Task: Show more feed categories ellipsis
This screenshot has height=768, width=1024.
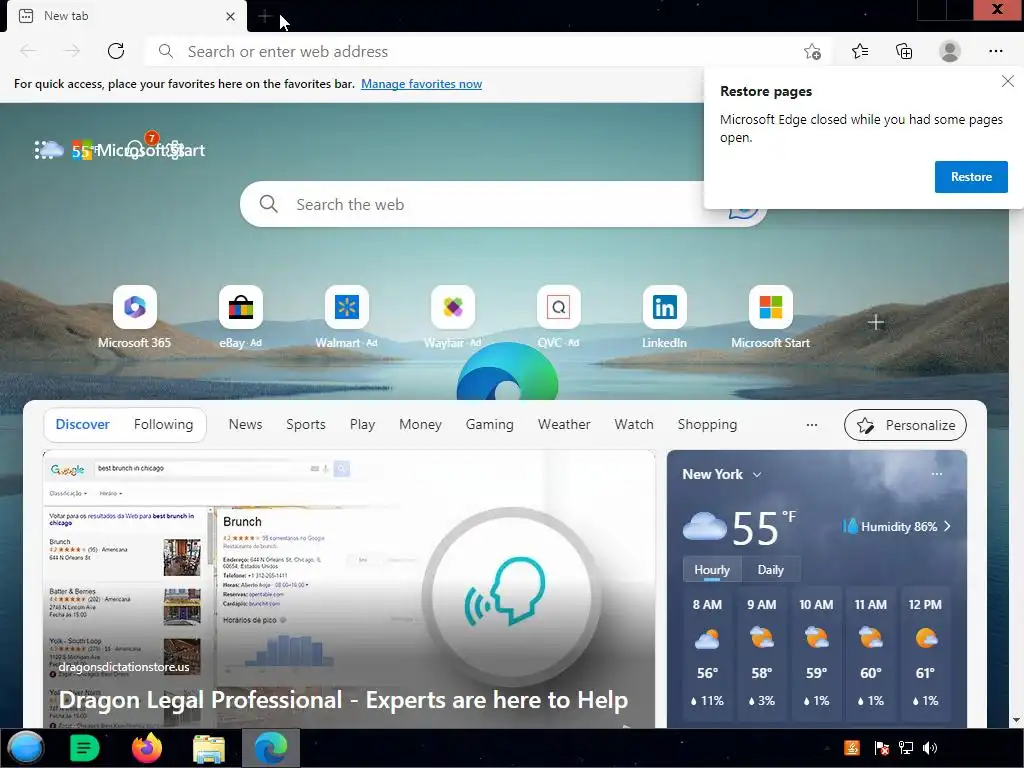Action: pos(812,424)
